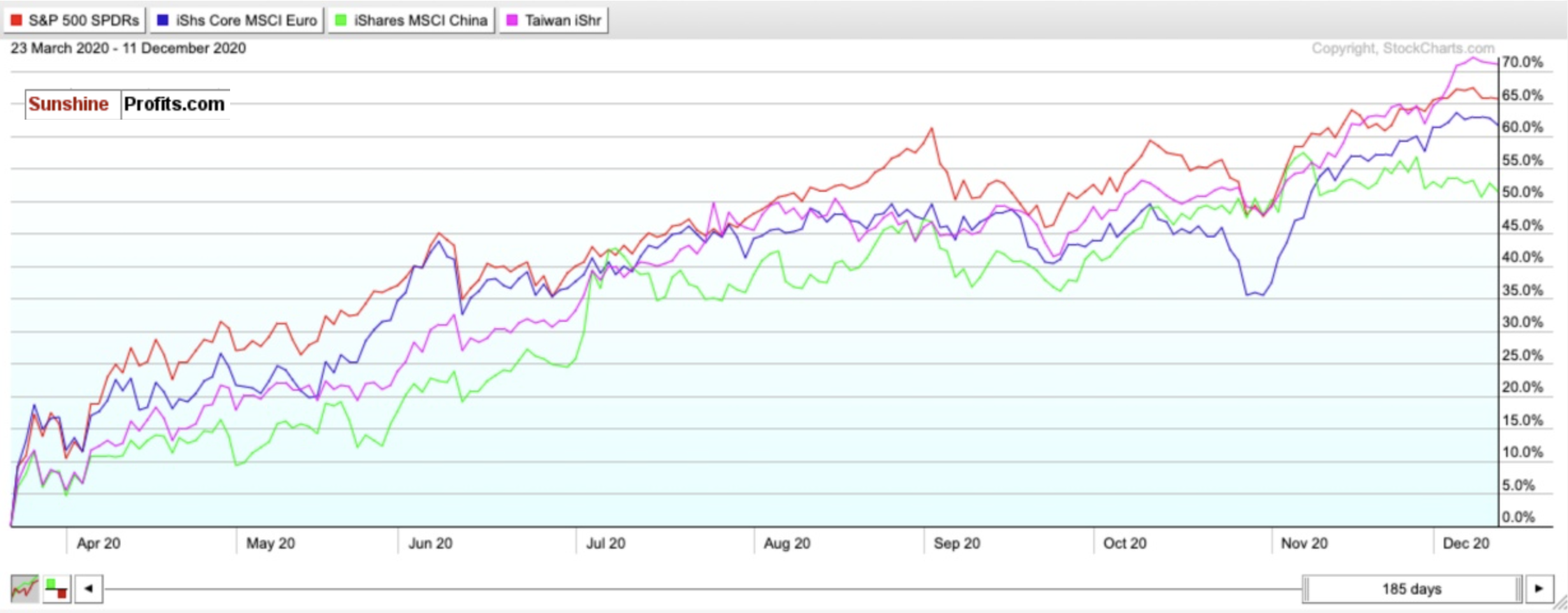Click the right arrow to shift range forward

click(x=1539, y=588)
